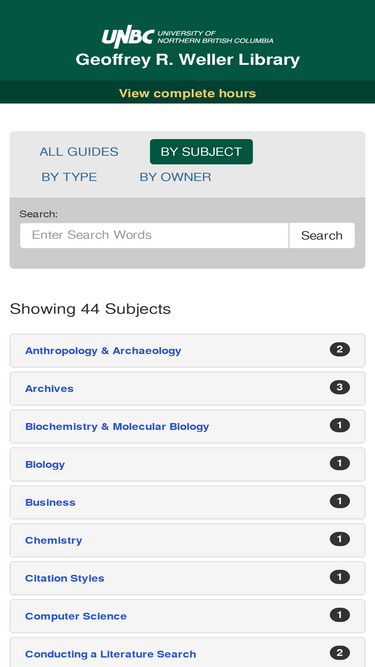Switch to the ALL GUIDES tab
The image size is (375, 667).
tap(79, 152)
